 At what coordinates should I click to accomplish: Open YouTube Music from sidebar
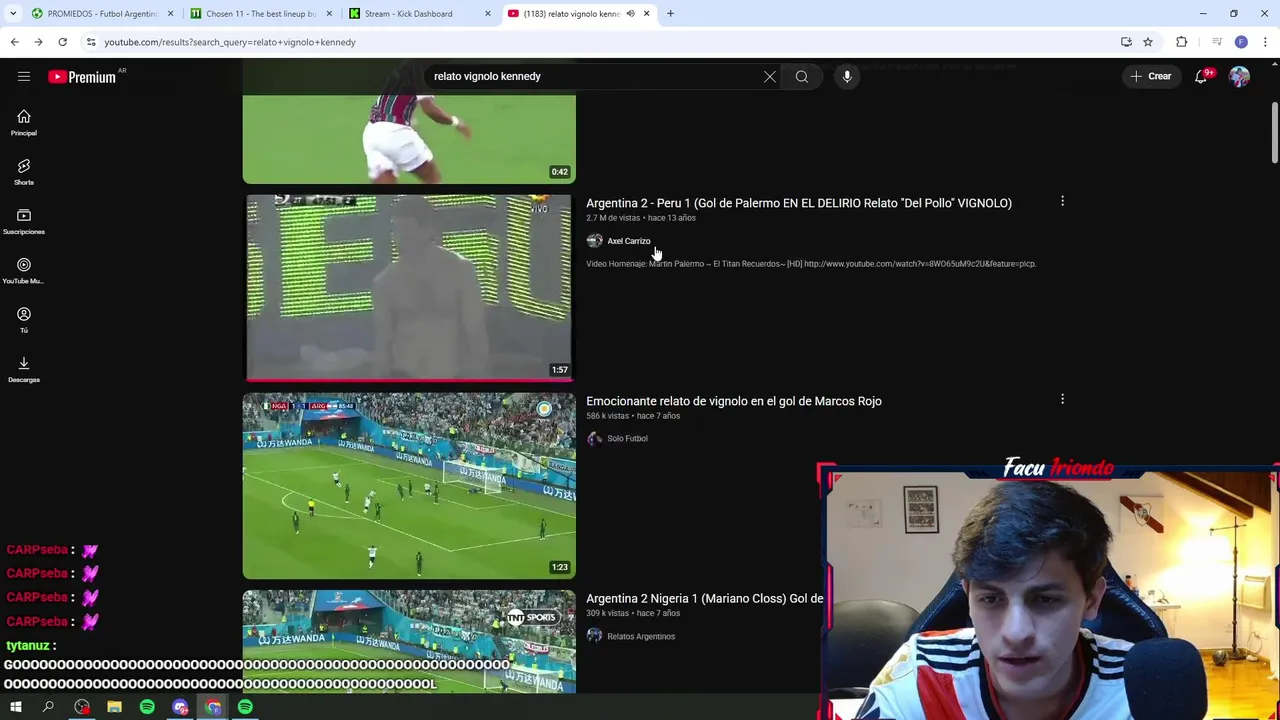tap(24, 271)
